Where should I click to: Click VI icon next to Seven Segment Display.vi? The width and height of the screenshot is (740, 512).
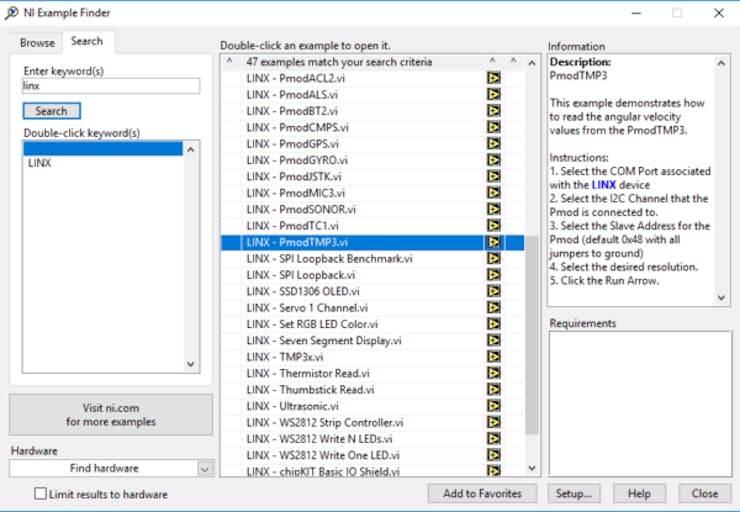pos(494,340)
